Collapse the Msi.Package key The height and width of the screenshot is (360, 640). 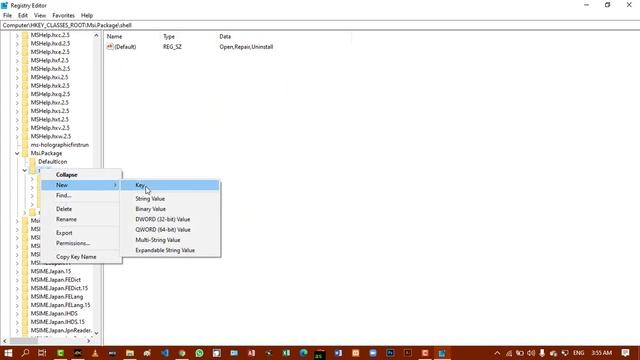tap(17, 153)
